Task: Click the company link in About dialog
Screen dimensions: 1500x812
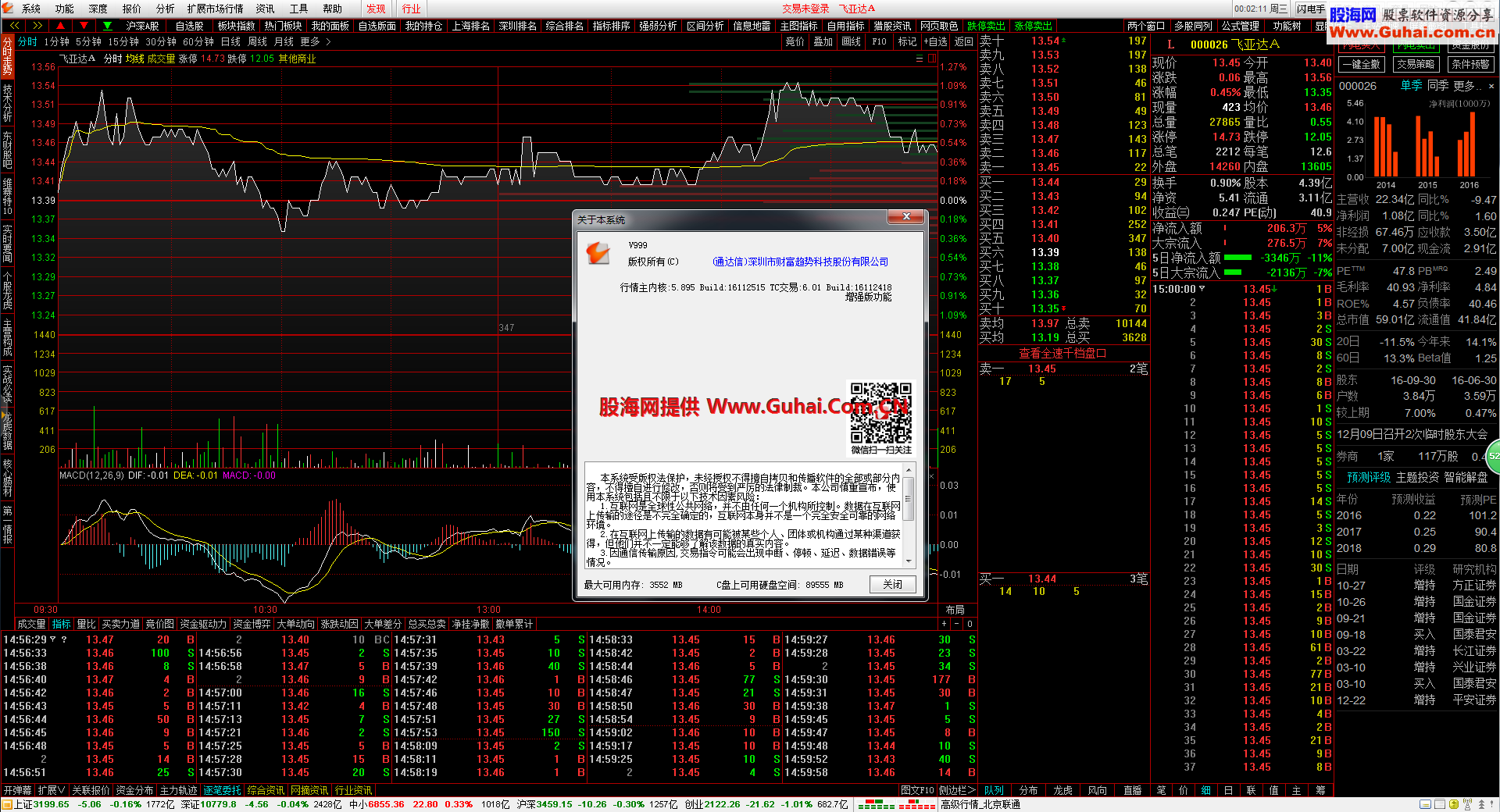Action: (800, 262)
